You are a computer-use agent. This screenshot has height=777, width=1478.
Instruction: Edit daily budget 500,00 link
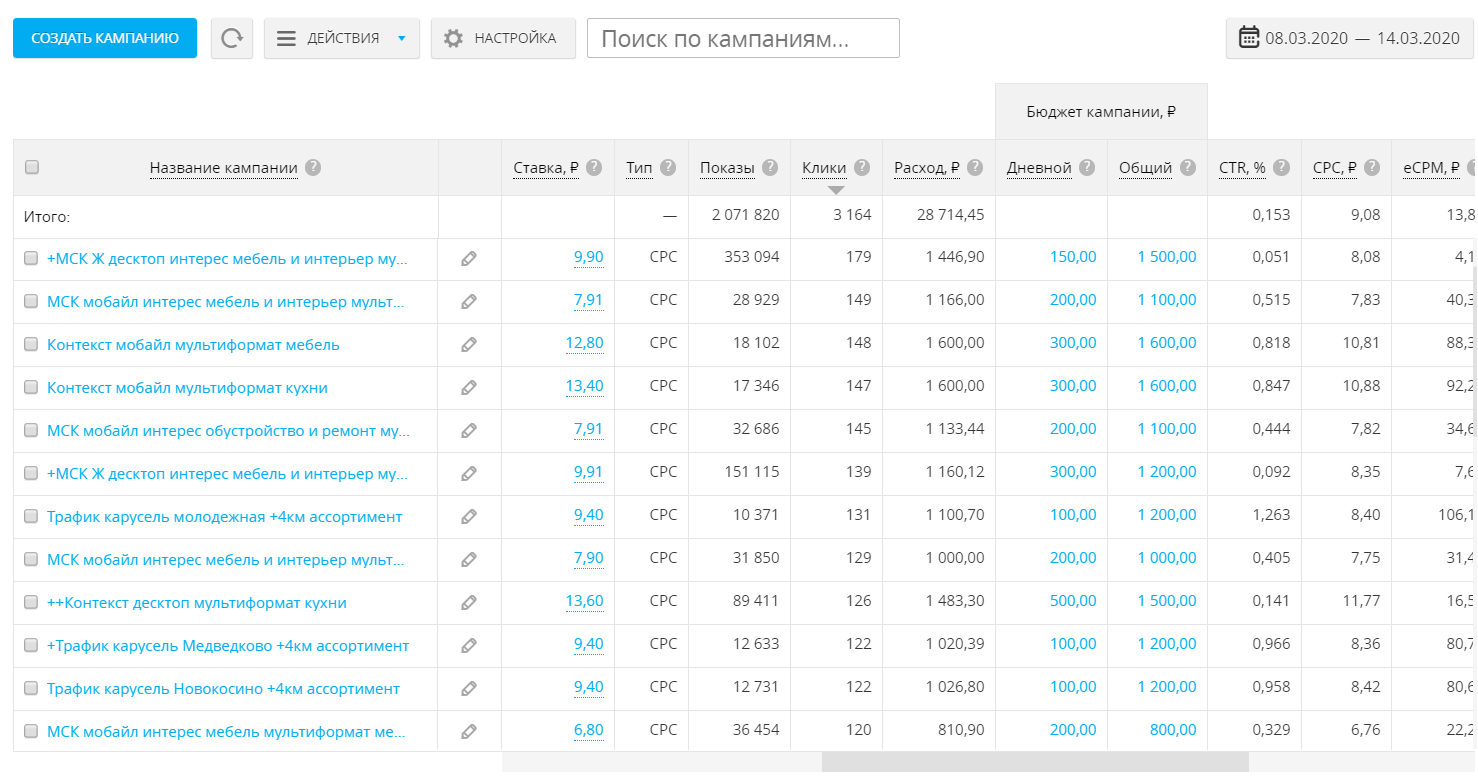[1073, 601]
